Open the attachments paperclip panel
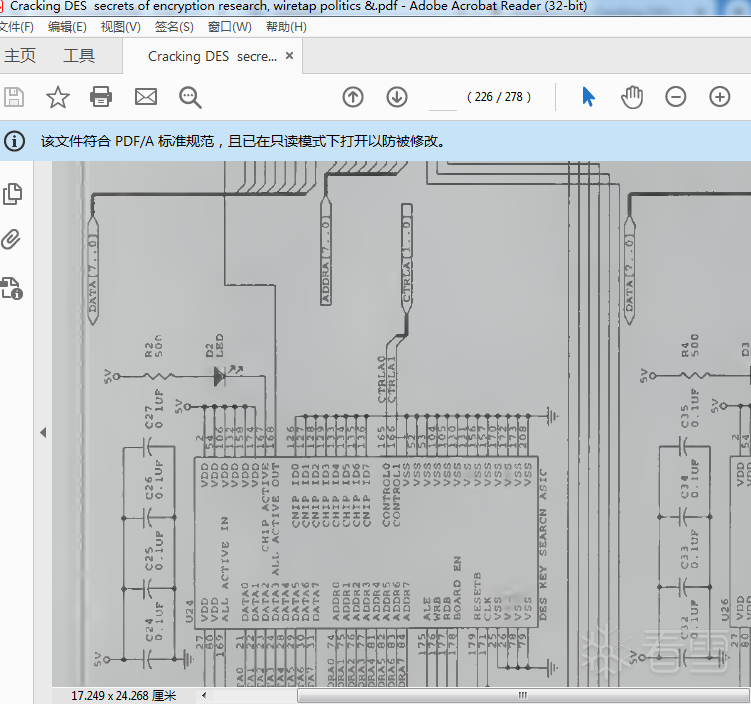Viewport: 751px width, 704px height. tap(11, 239)
